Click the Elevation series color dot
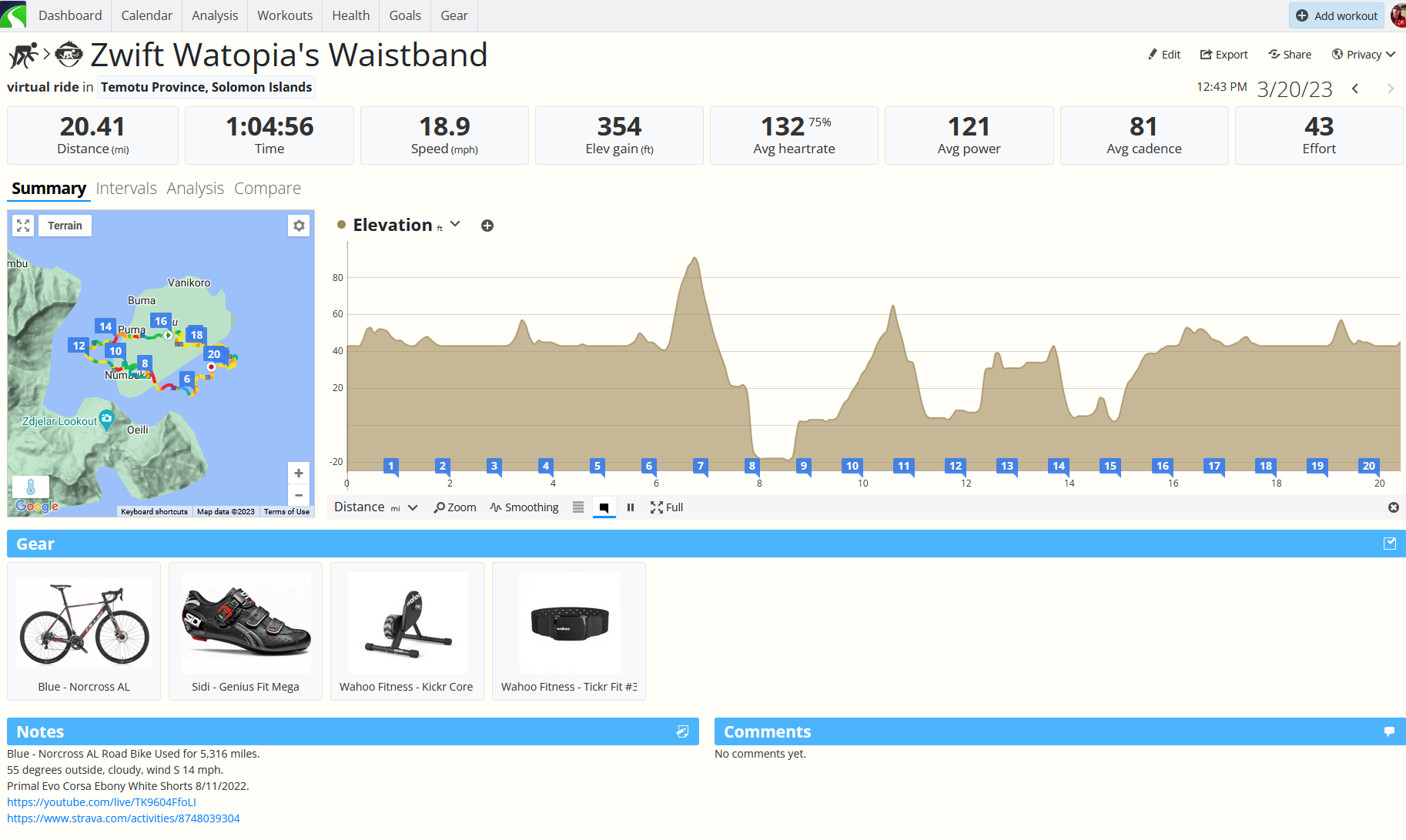This screenshot has height=840, width=1406. pyautogui.click(x=341, y=225)
